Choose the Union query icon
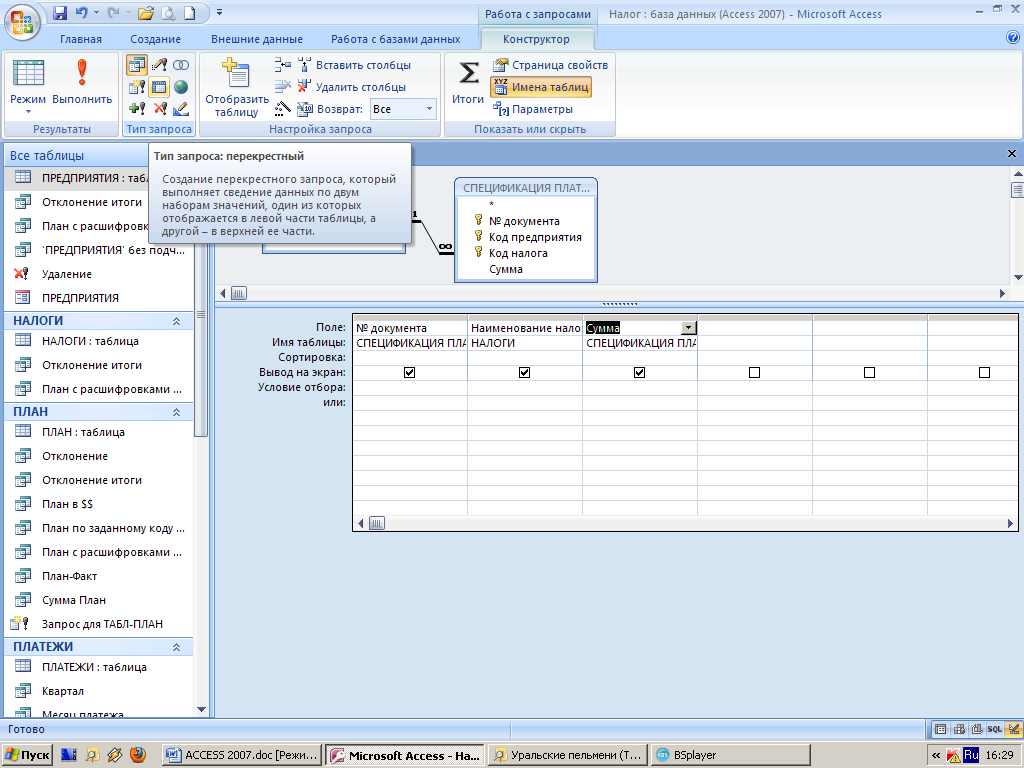This screenshot has width=1024, height=768. 181,65
